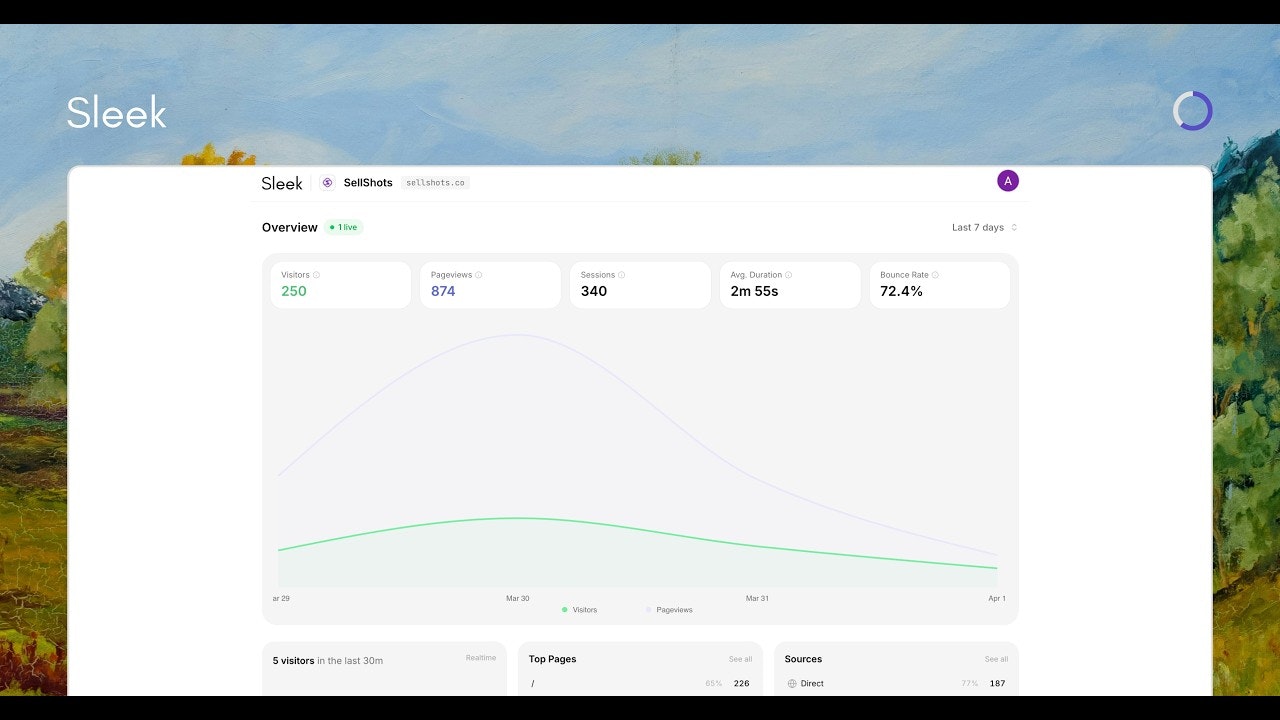Click the Sleek logo in the header
1280x720 pixels.
pos(281,183)
